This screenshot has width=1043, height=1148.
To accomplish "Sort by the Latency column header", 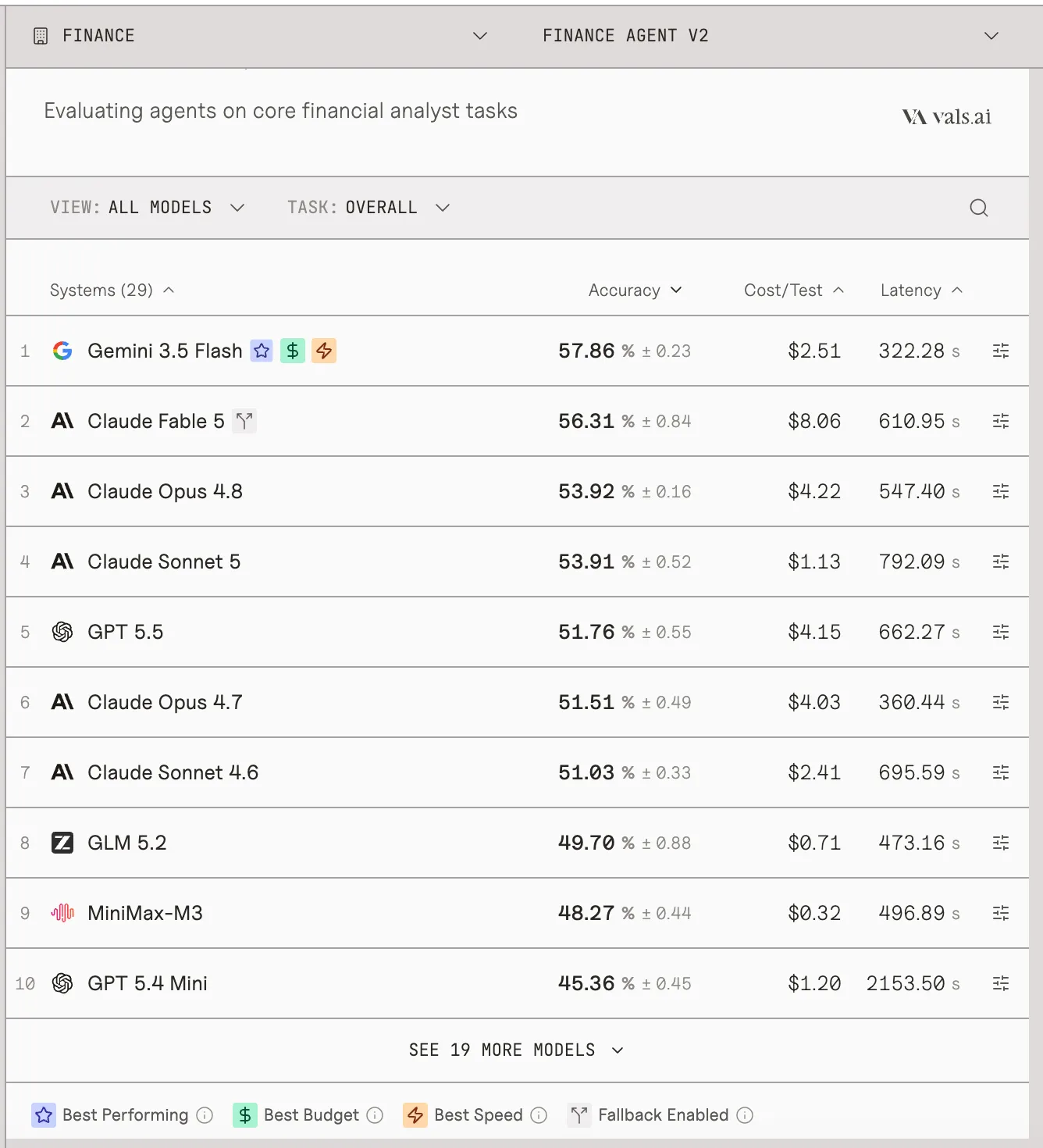I will [x=921, y=291].
